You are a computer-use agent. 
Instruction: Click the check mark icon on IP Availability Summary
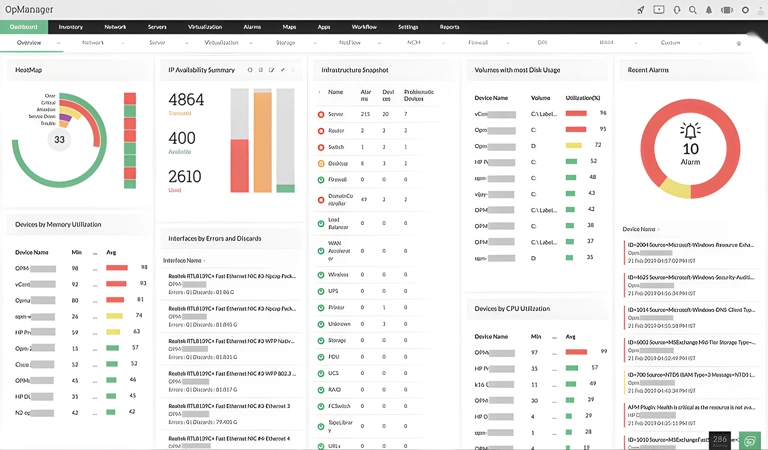pos(283,70)
